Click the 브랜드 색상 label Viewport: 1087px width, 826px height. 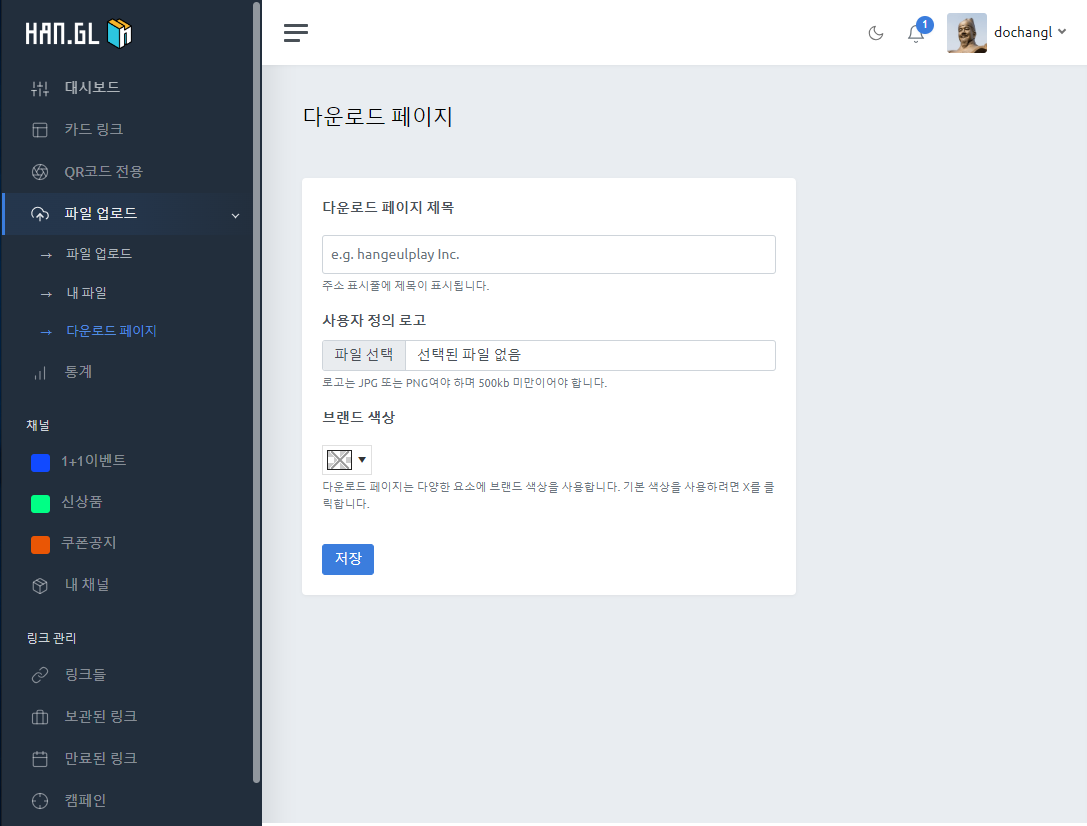tap(358, 417)
